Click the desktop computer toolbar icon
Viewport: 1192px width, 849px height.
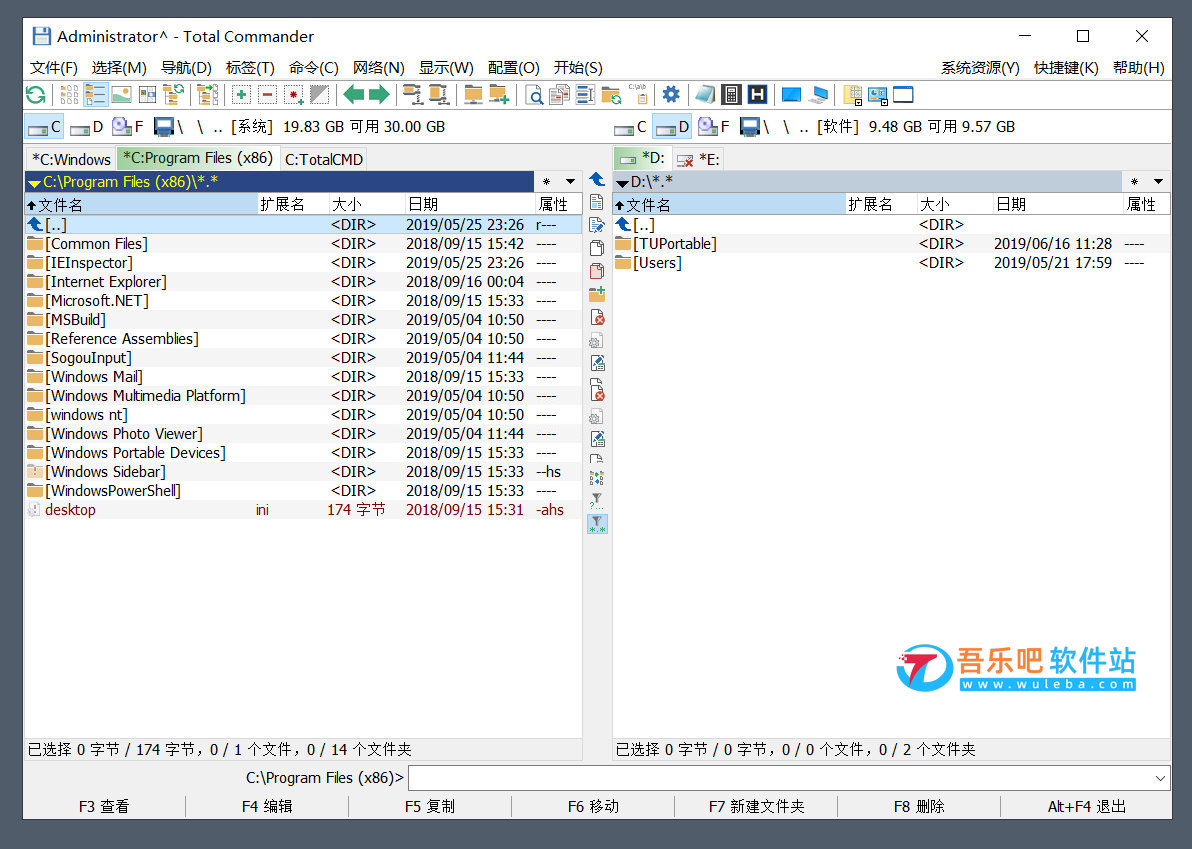tap(791, 95)
